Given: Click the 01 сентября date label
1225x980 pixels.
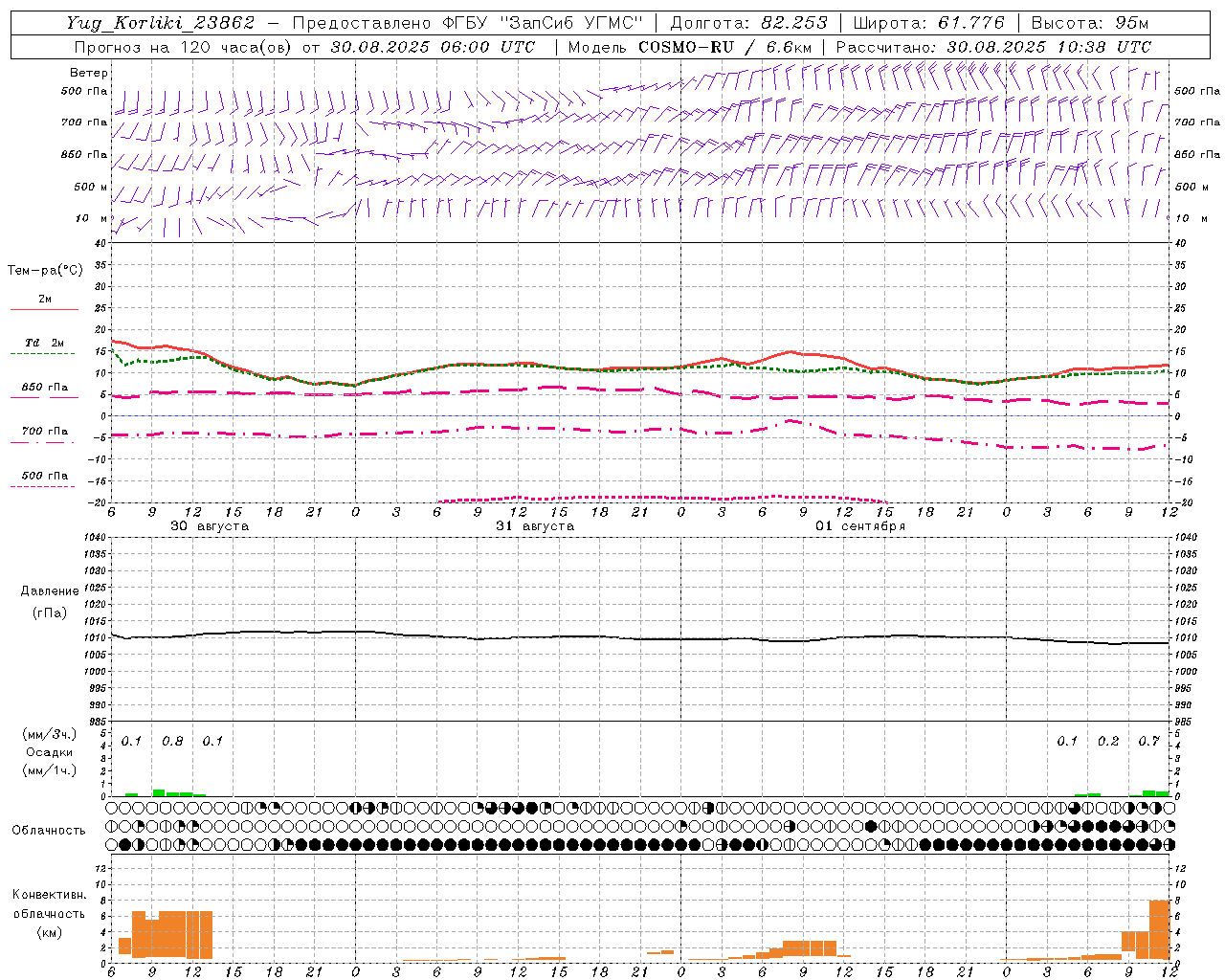Looking at the screenshot, I should click(860, 526).
